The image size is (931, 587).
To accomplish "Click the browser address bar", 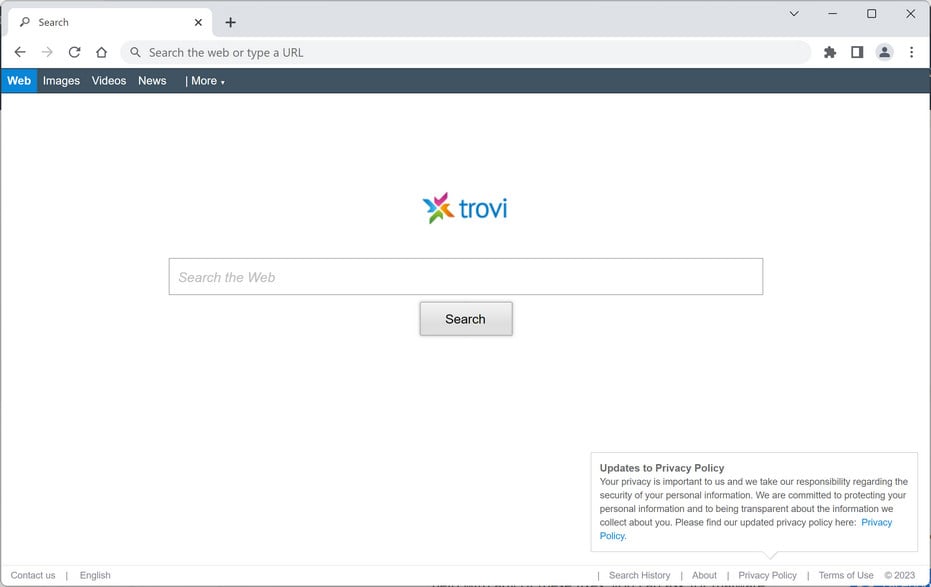I will pos(466,52).
